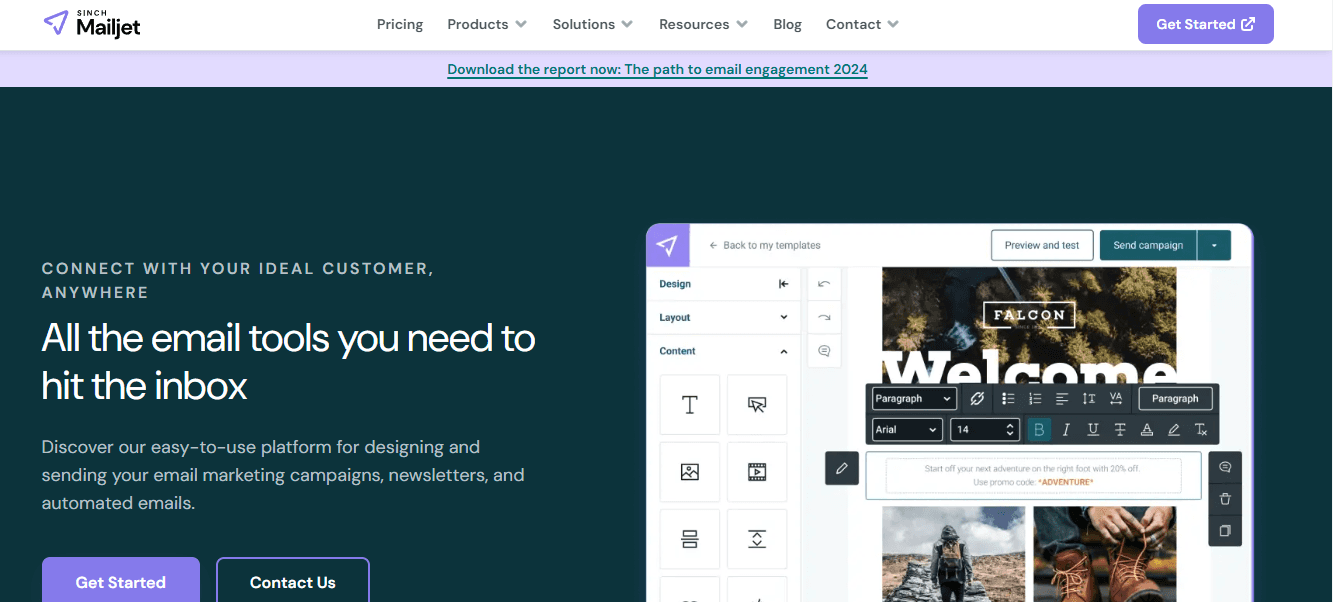Click external link icon in Get Started
Image resolution: width=1333 pixels, height=602 pixels.
(1248, 24)
